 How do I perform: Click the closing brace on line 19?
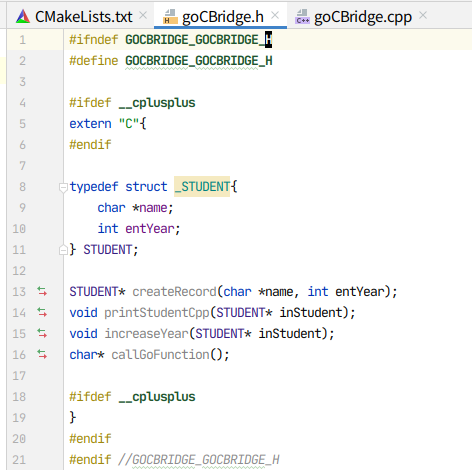(x=73, y=417)
